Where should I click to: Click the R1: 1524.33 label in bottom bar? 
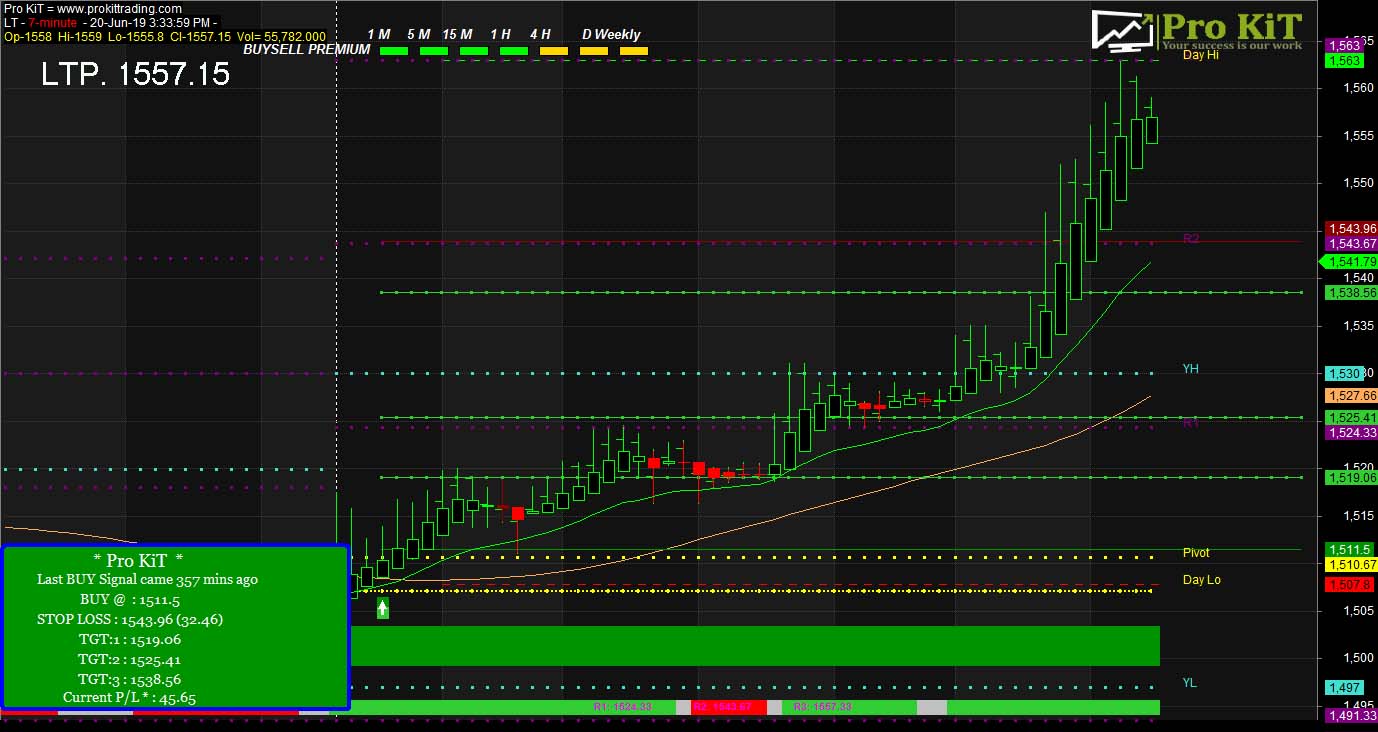pos(622,707)
